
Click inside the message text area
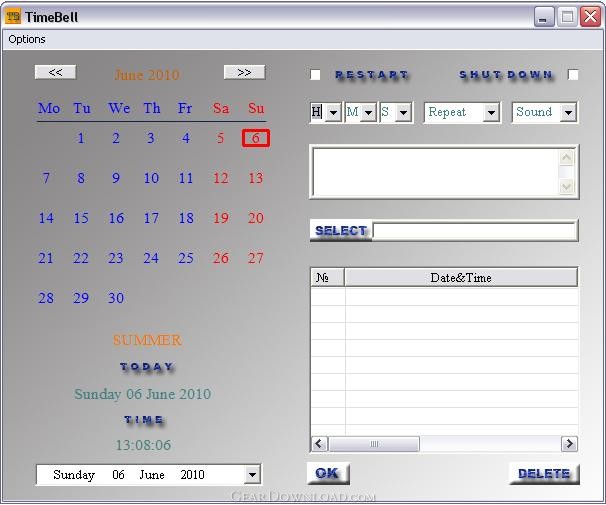(436, 172)
